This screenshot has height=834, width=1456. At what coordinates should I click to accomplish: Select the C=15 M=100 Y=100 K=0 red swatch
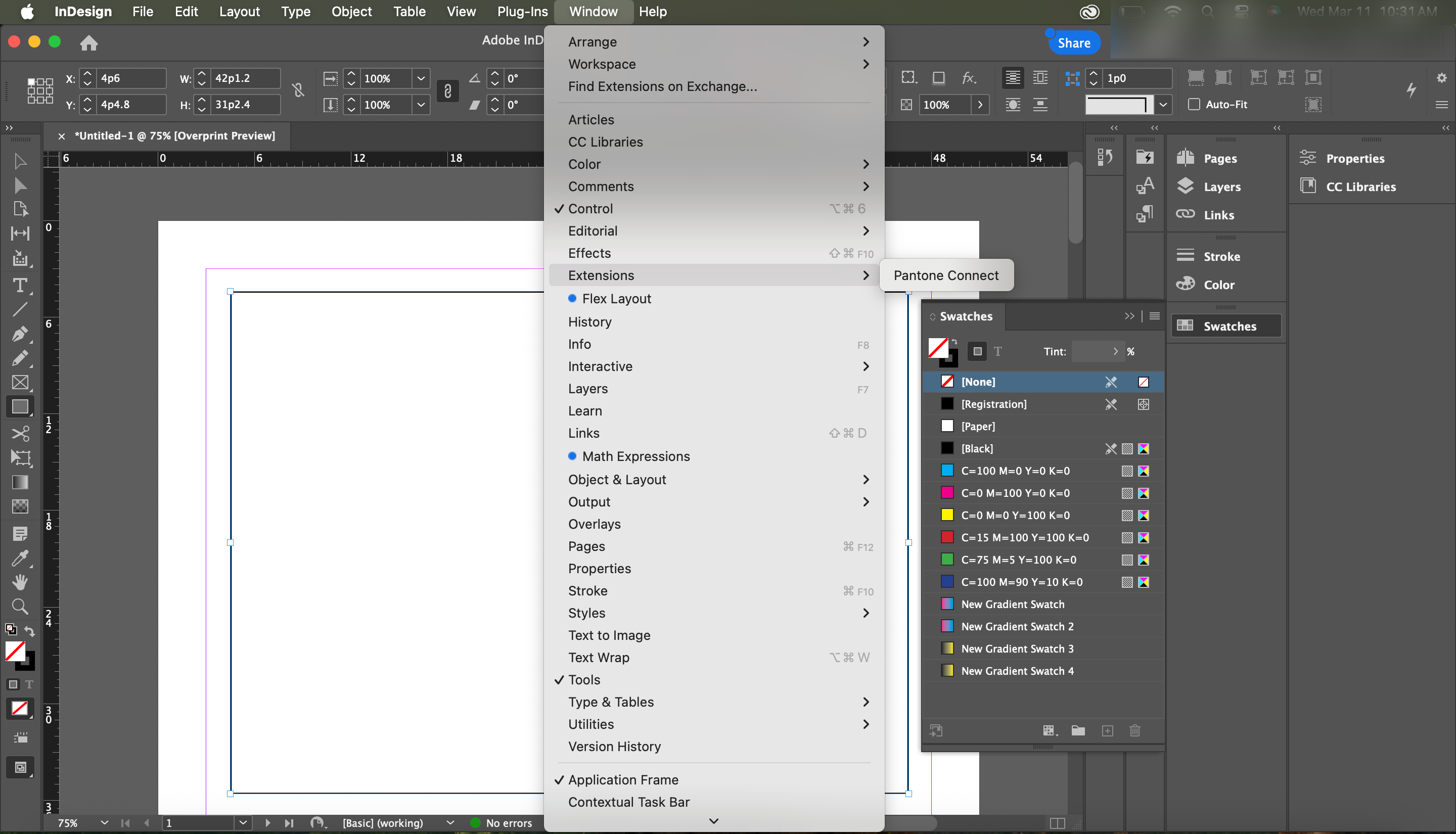point(1024,537)
